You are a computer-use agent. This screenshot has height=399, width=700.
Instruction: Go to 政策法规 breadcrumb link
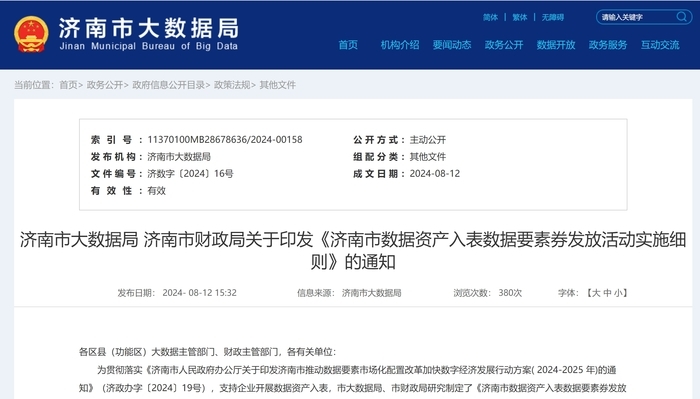point(232,85)
